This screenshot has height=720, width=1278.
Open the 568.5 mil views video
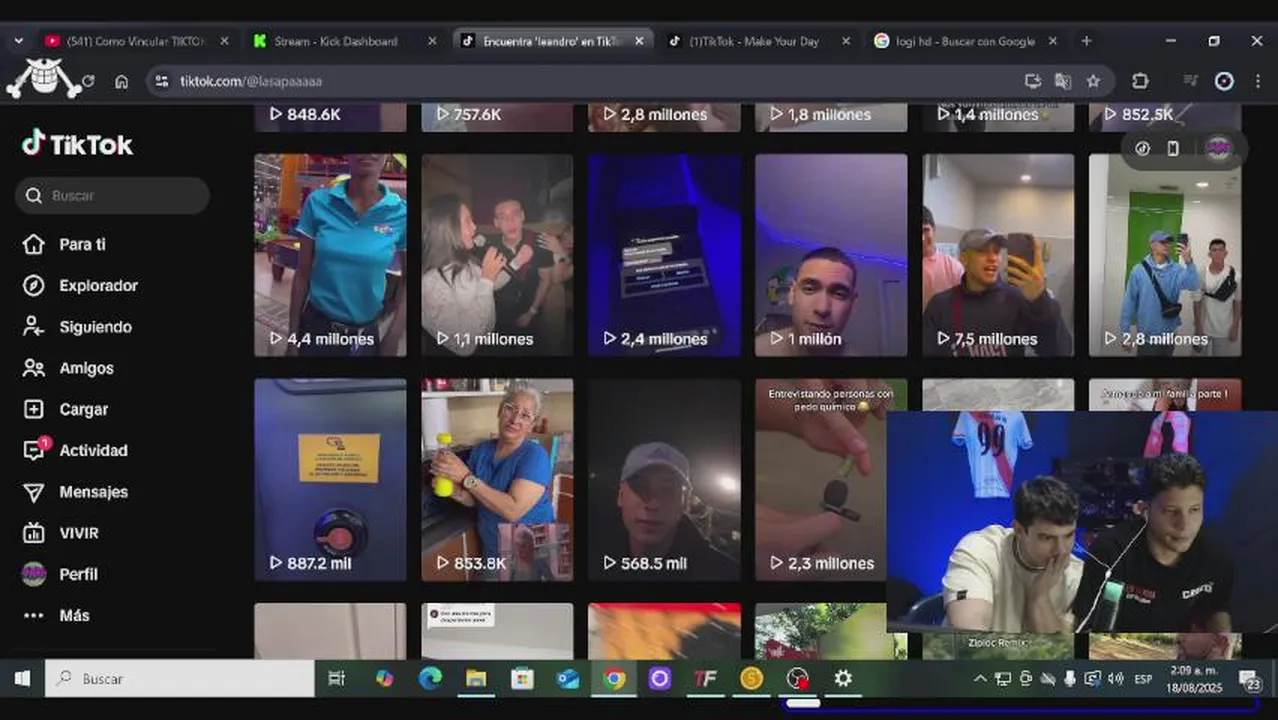point(664,480)
